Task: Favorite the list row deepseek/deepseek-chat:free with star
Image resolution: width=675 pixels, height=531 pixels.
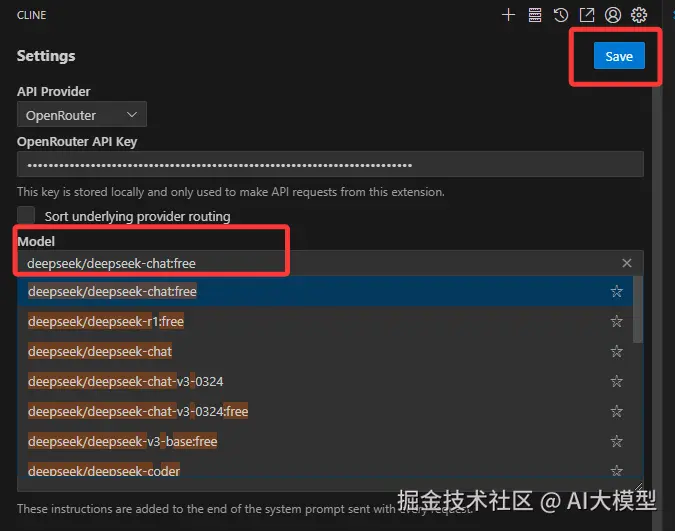Action: 616,292
